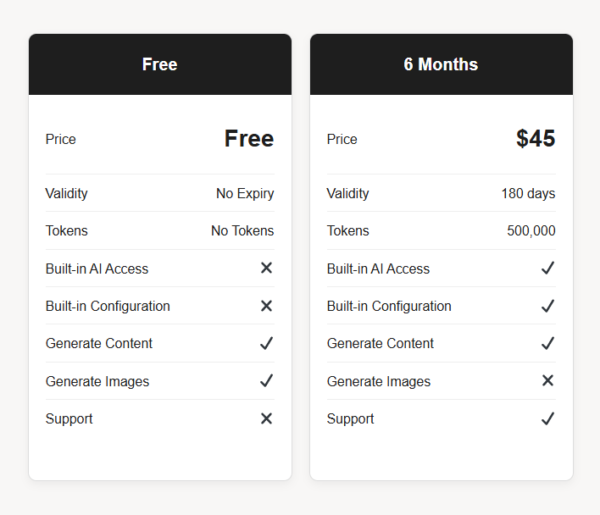Select the 6 Months plan header

[x=441, y=64]
